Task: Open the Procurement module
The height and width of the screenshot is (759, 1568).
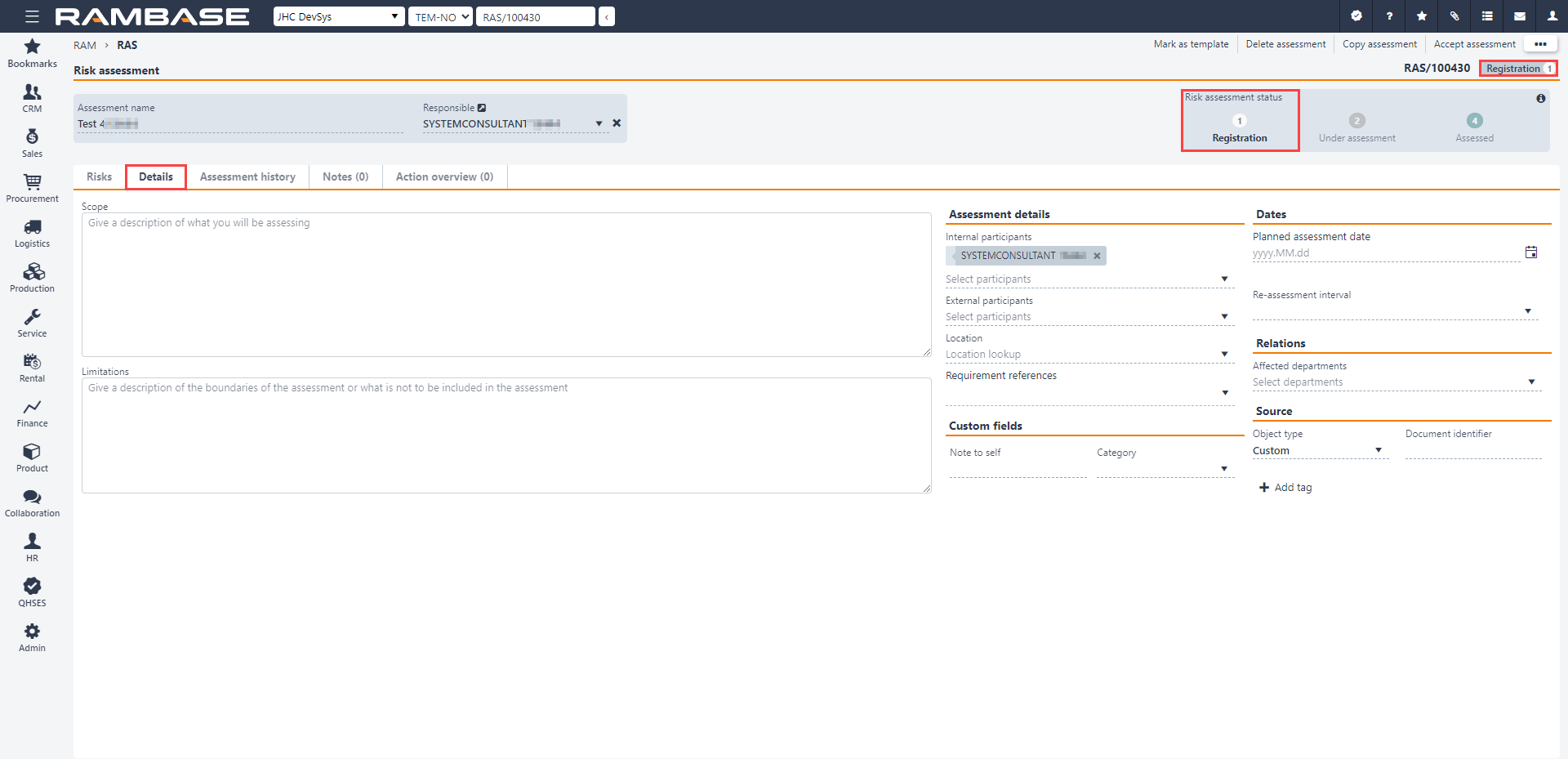Action: coord(32,186)
